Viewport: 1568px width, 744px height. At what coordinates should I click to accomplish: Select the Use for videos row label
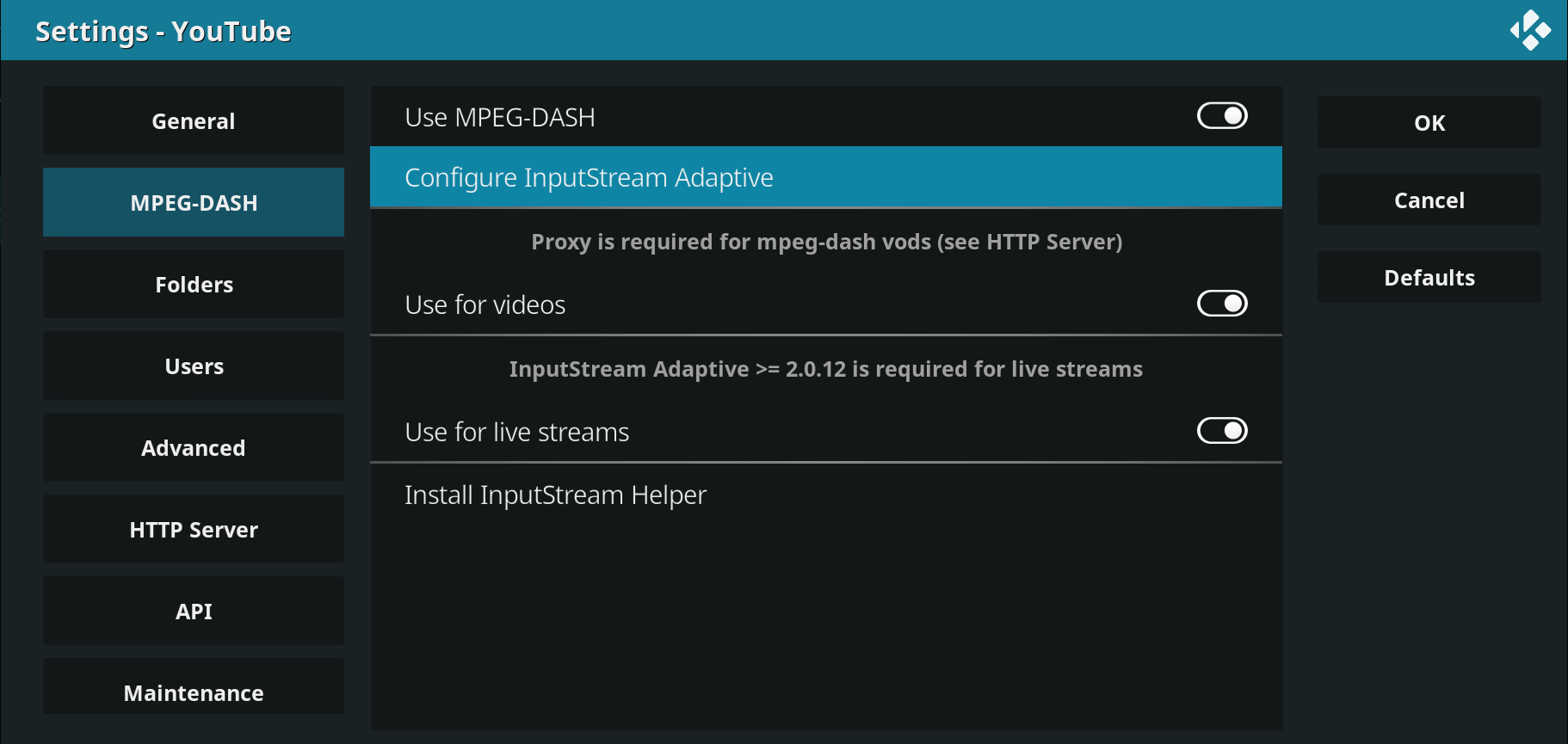click(x=485, y=305)
